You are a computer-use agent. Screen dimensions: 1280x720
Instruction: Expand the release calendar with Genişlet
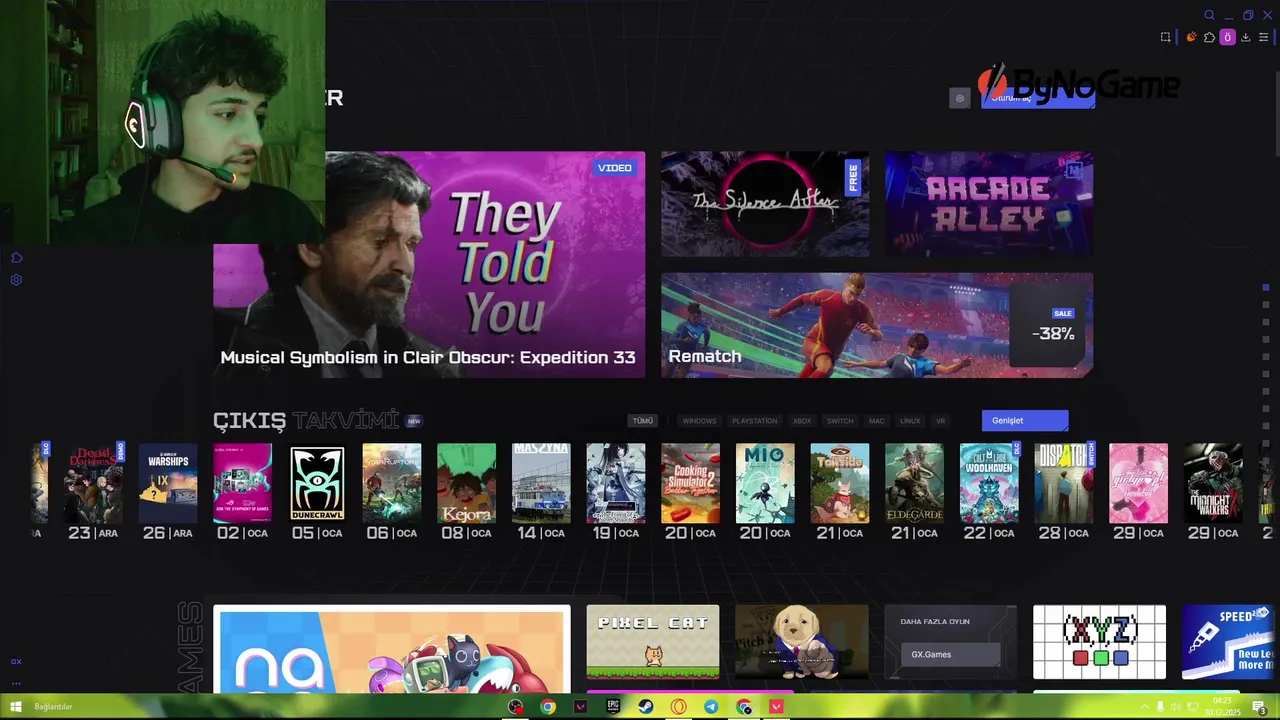tap(1025, 421)
